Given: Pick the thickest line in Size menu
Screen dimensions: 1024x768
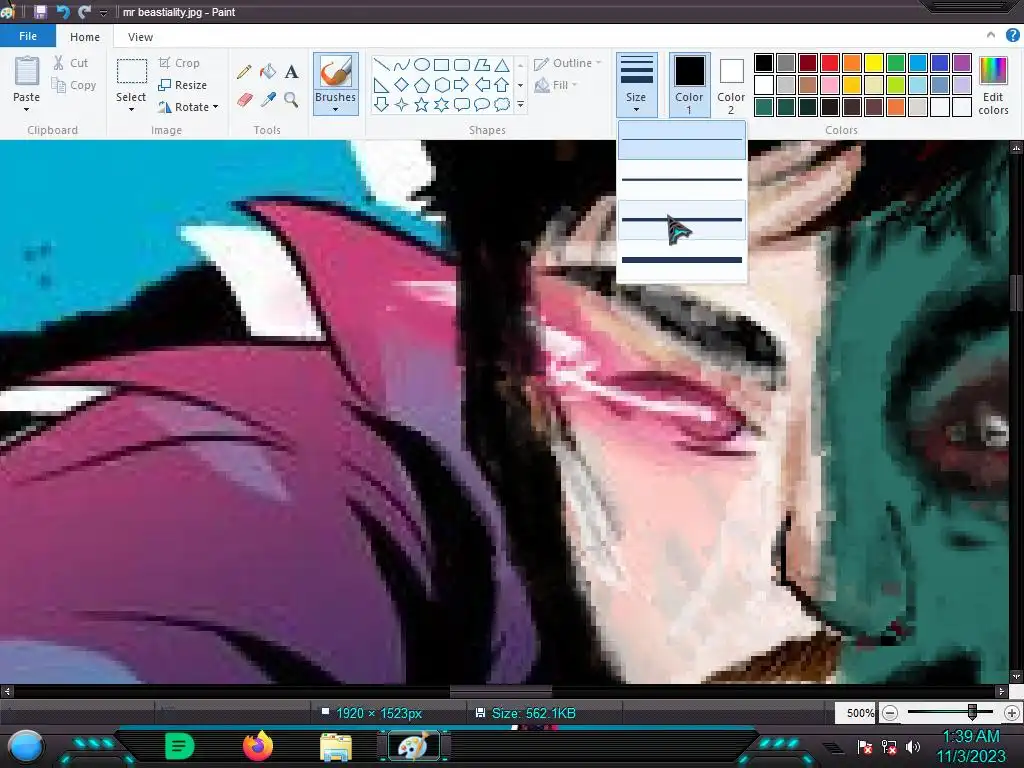Looking at the screenshot, I should point(682,260).
